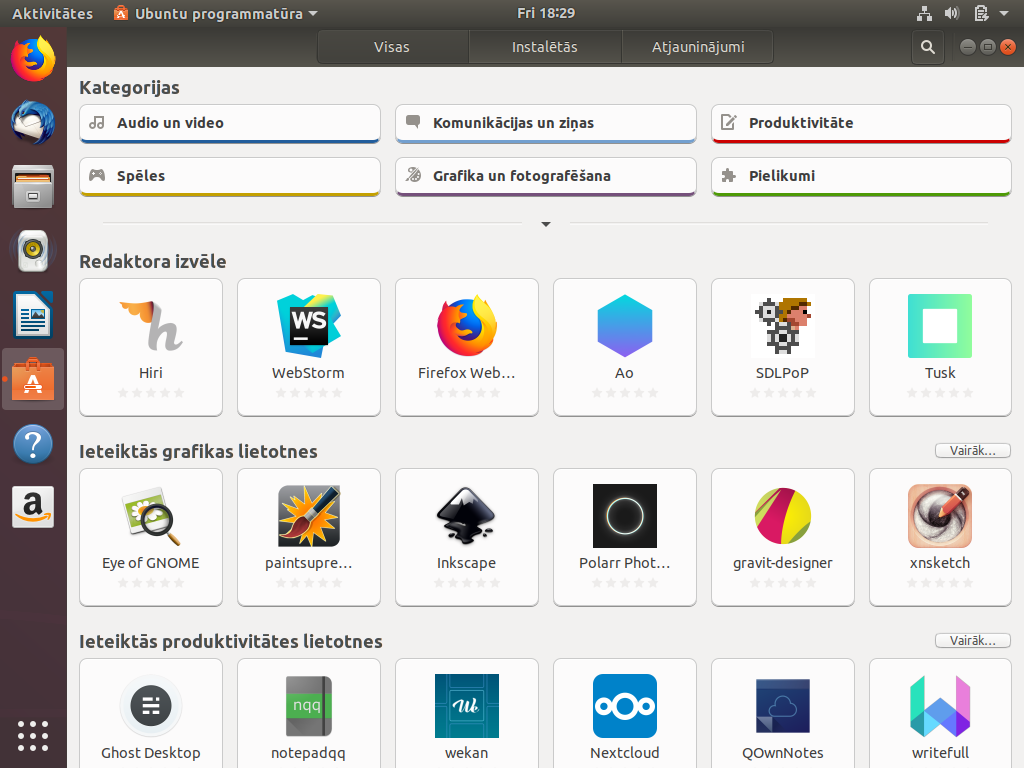Screen dimensions: 1024x768
Task: Open the wekan app icon
Action: pos(467,706)
